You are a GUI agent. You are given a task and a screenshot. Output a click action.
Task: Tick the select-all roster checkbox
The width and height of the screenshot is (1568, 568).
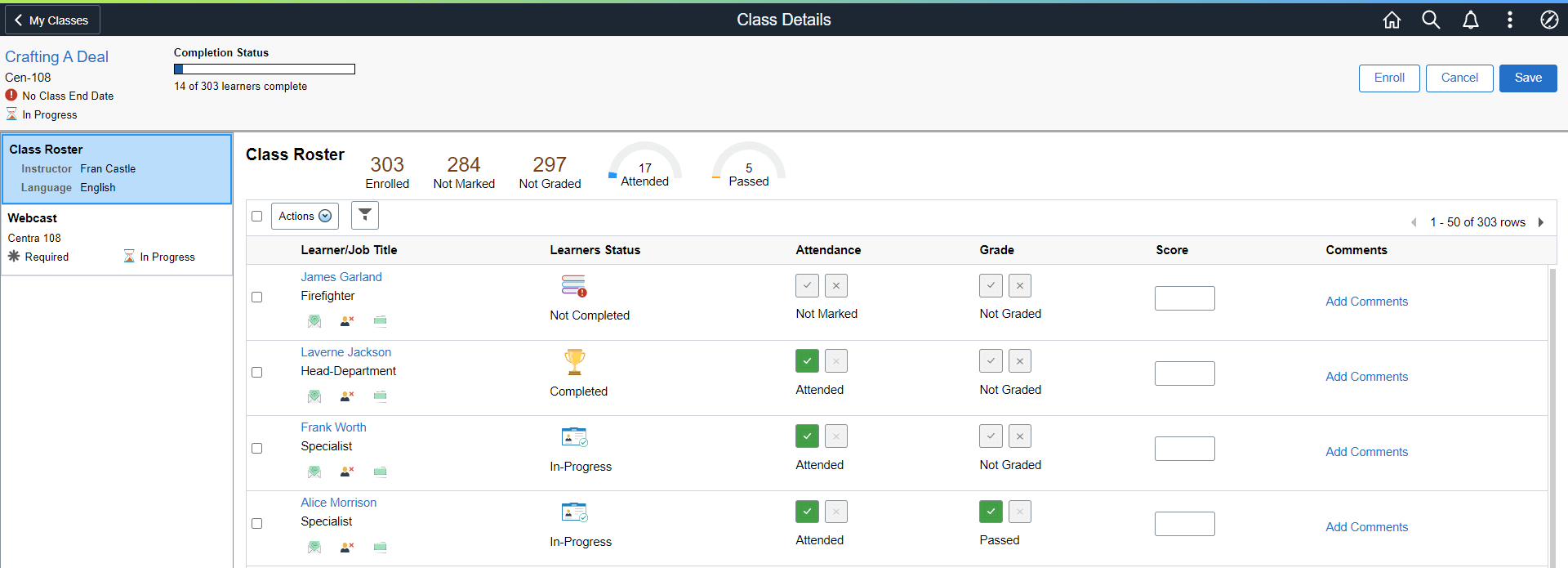[x=257, y=216]
